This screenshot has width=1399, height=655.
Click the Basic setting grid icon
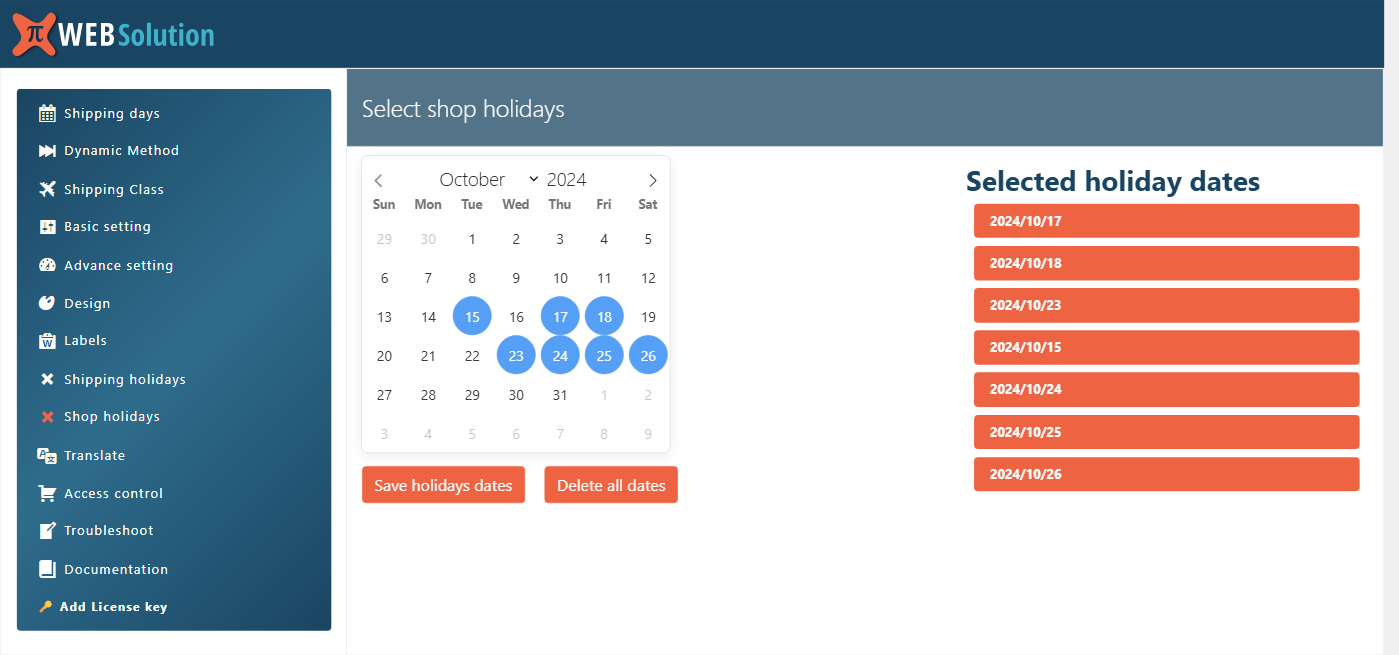48,226
